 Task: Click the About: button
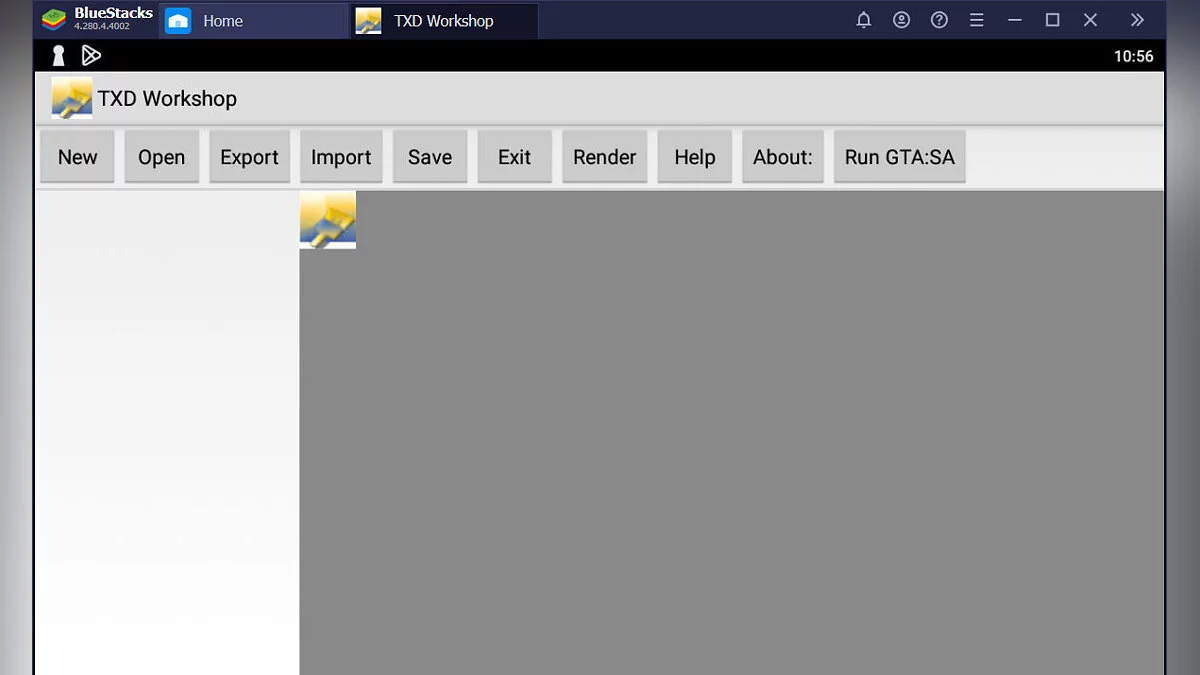click(782, 157)
